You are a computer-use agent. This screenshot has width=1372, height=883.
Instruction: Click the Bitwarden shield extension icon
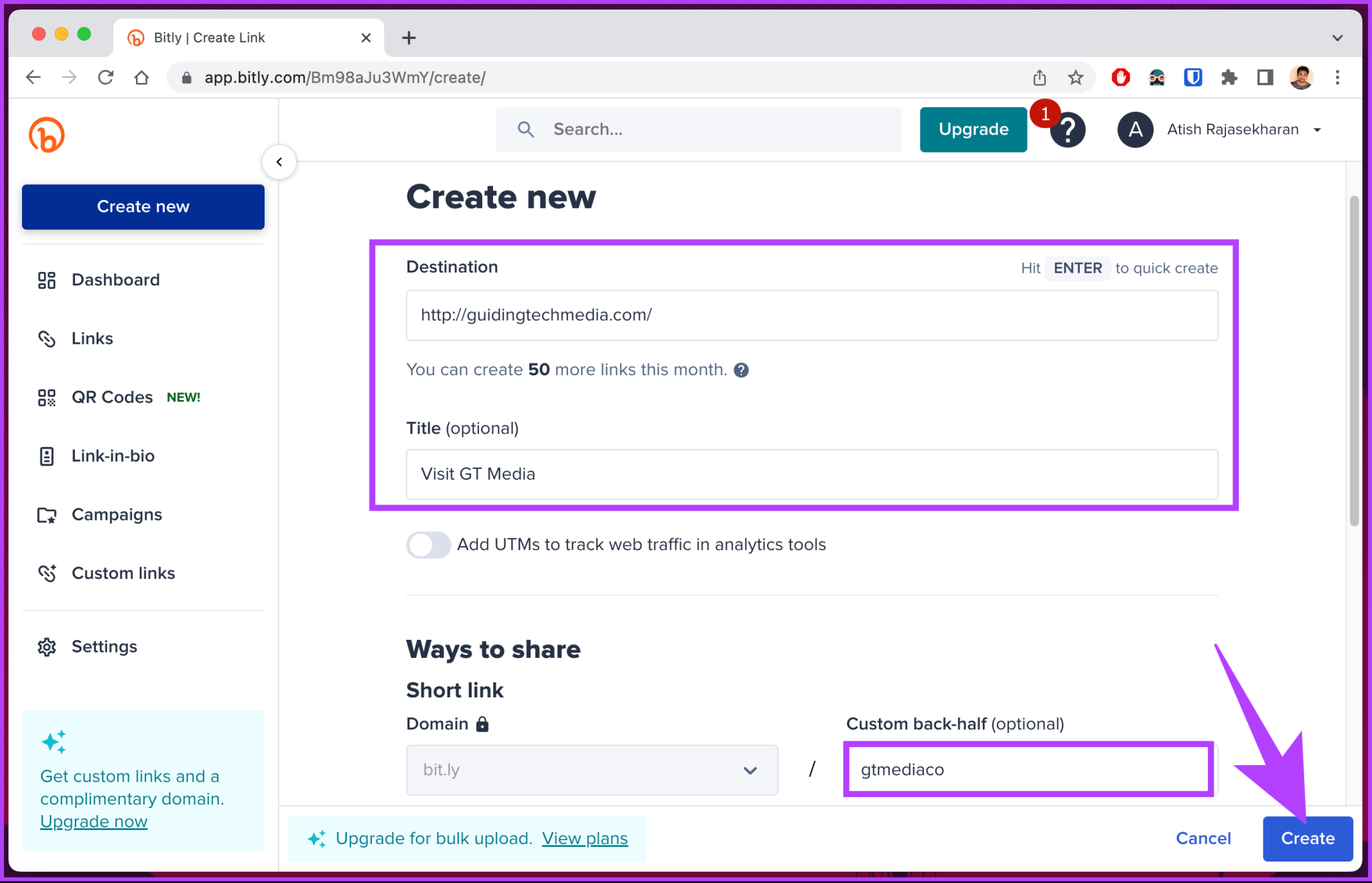[1192, 78]
